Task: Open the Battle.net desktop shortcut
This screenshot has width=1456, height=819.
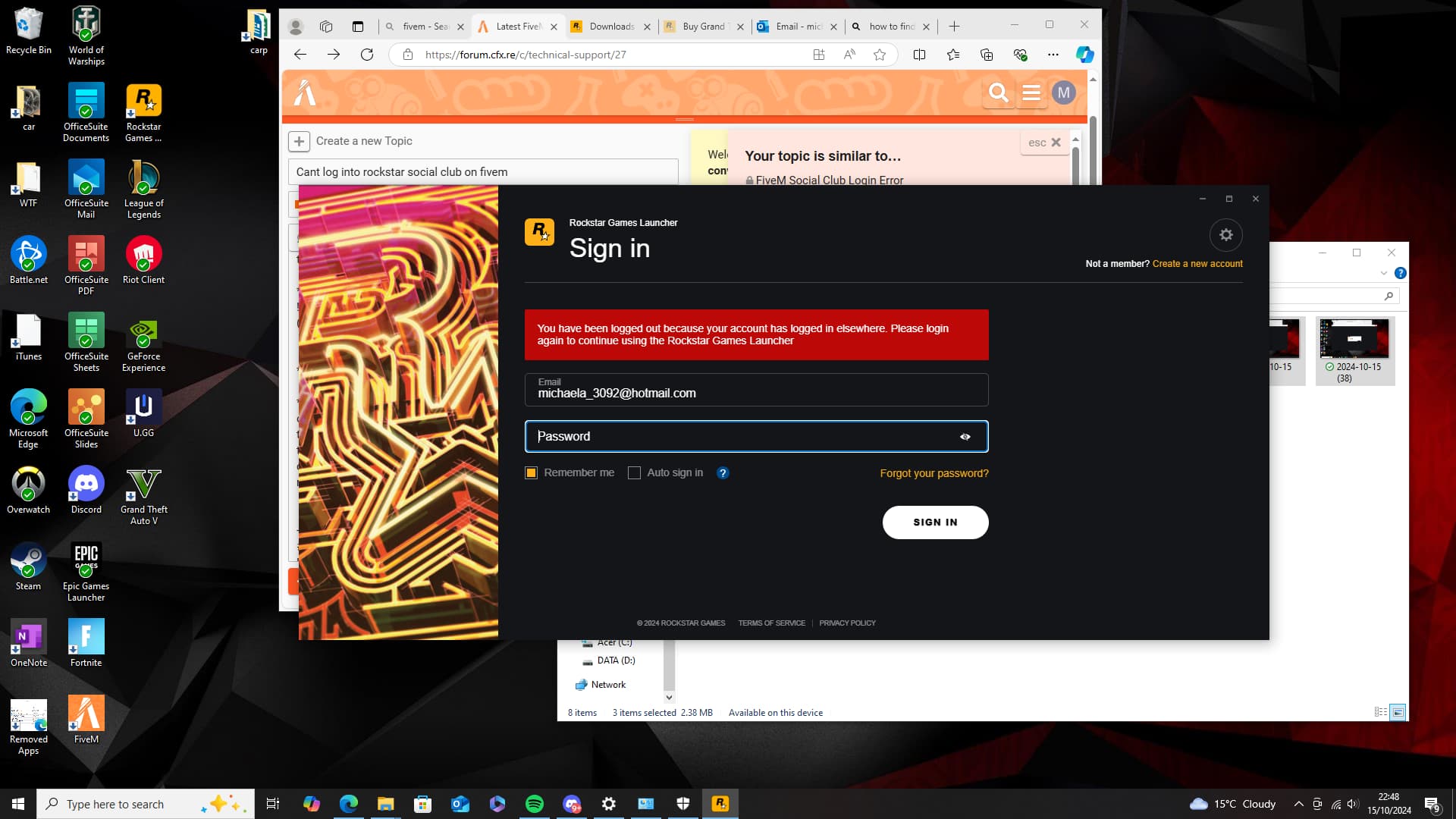Action: (28, 260)
